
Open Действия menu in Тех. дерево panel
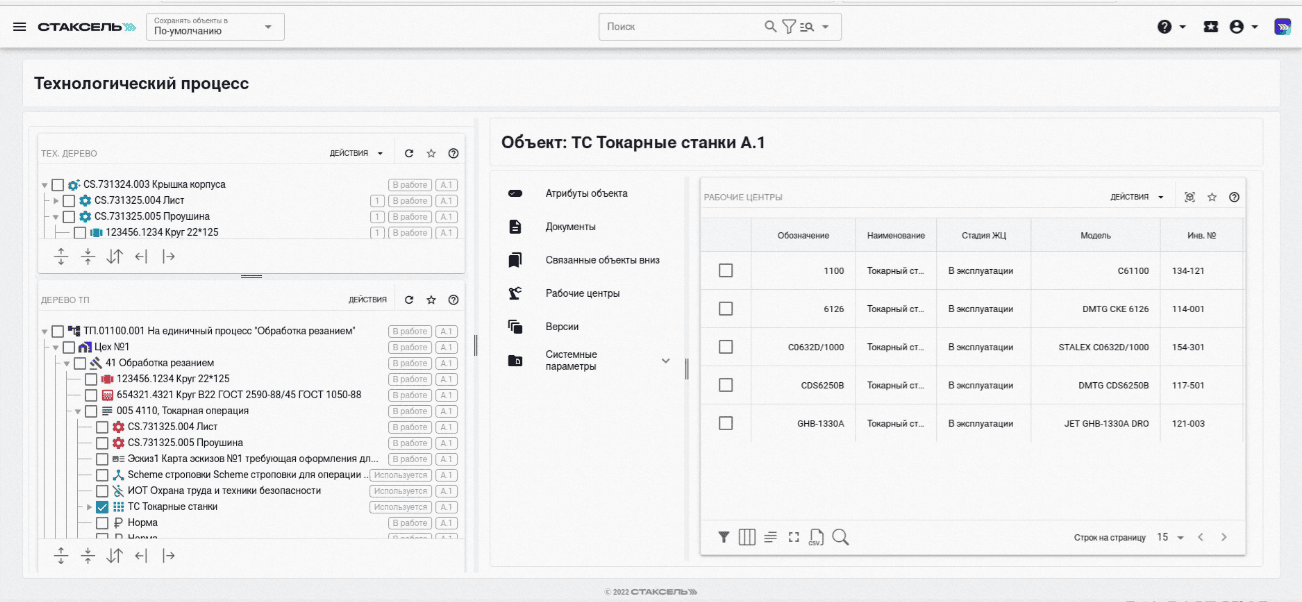[x=357, y=154]
